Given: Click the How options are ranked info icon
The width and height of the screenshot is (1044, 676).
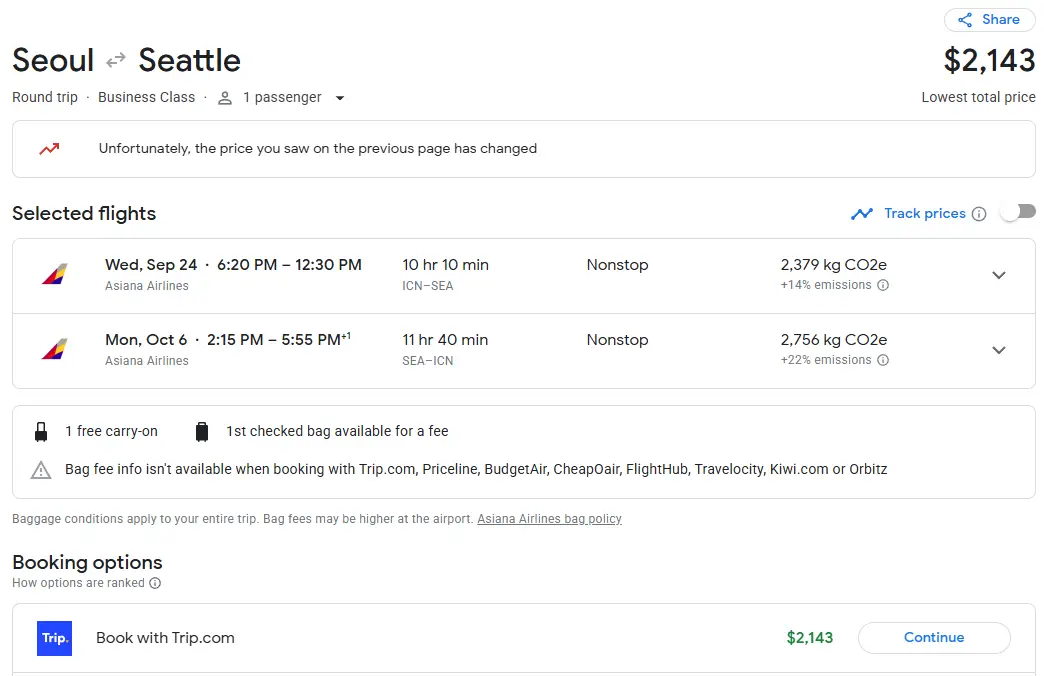Looking at the screenshot, I should tap(155, 583).
